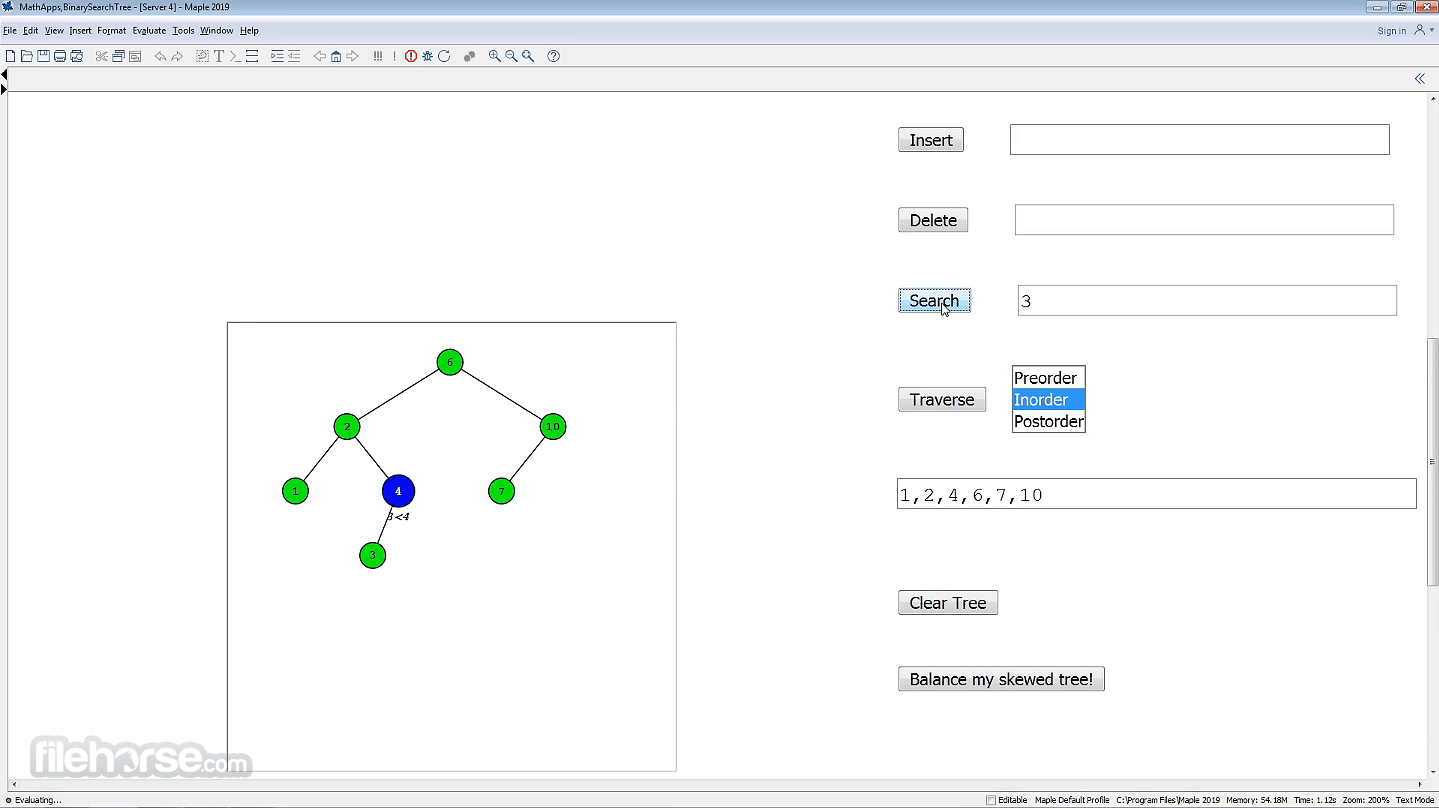Focus the Search field containing 3
This screenshot has height=808, width=1439.
point(1207,300)
